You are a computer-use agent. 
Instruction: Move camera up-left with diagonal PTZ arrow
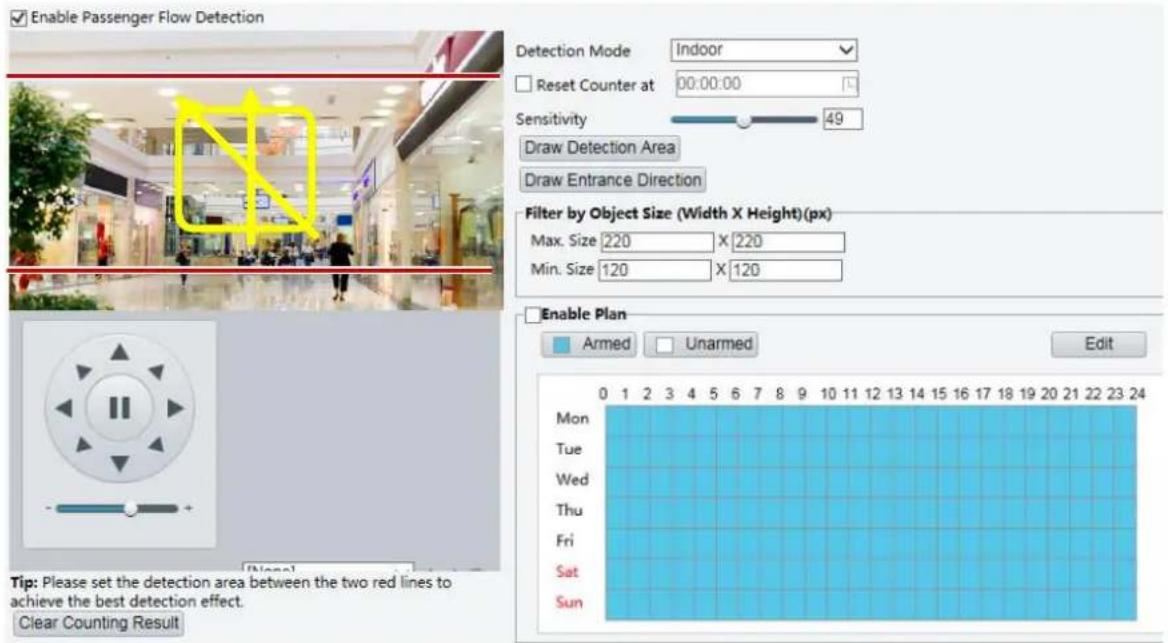(x=83, y=370)
